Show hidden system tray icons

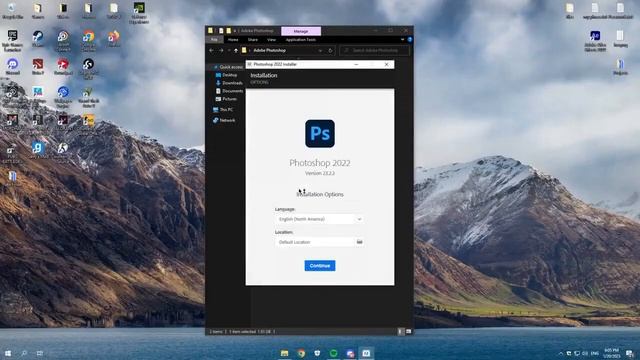click(x=561, y=353)
